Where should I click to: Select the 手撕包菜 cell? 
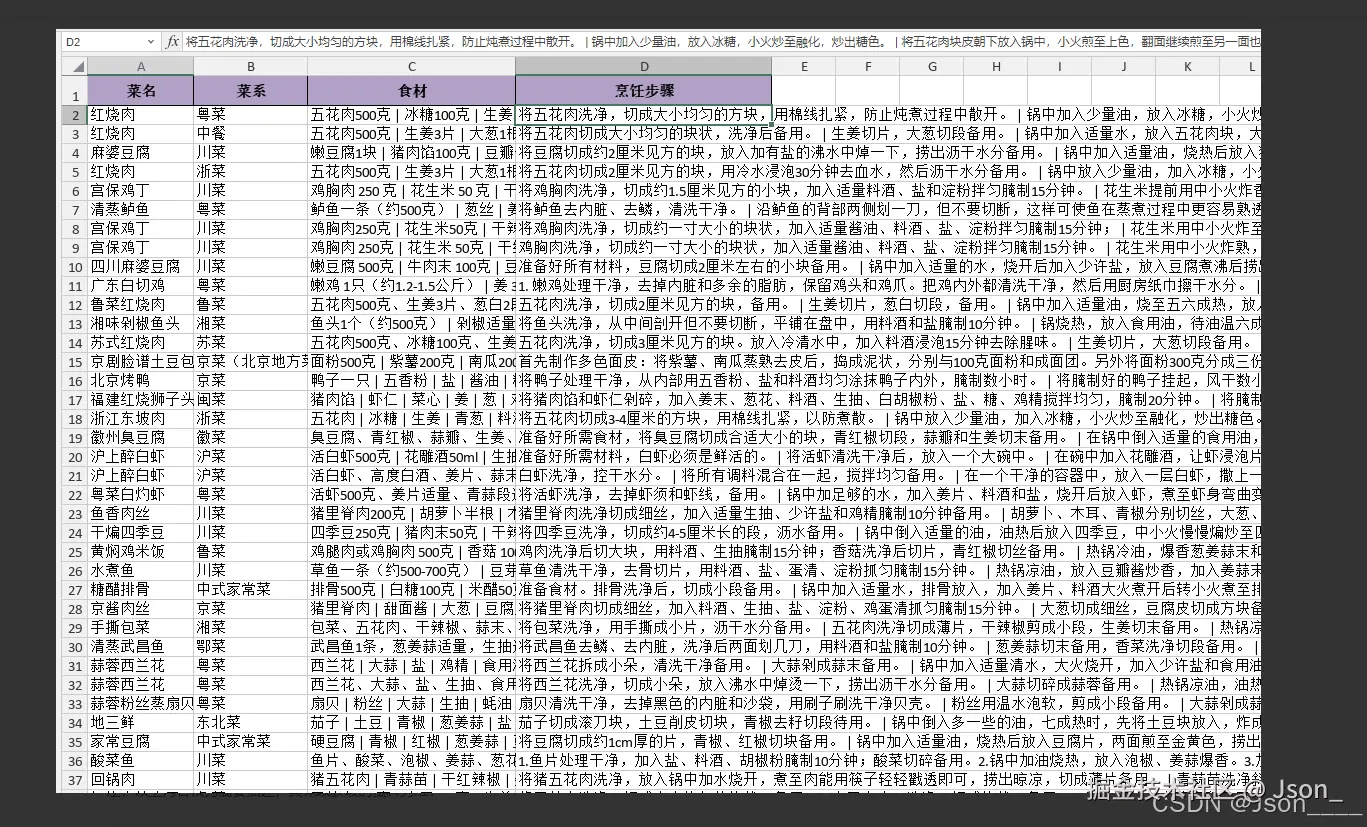(x=140, y=627)
